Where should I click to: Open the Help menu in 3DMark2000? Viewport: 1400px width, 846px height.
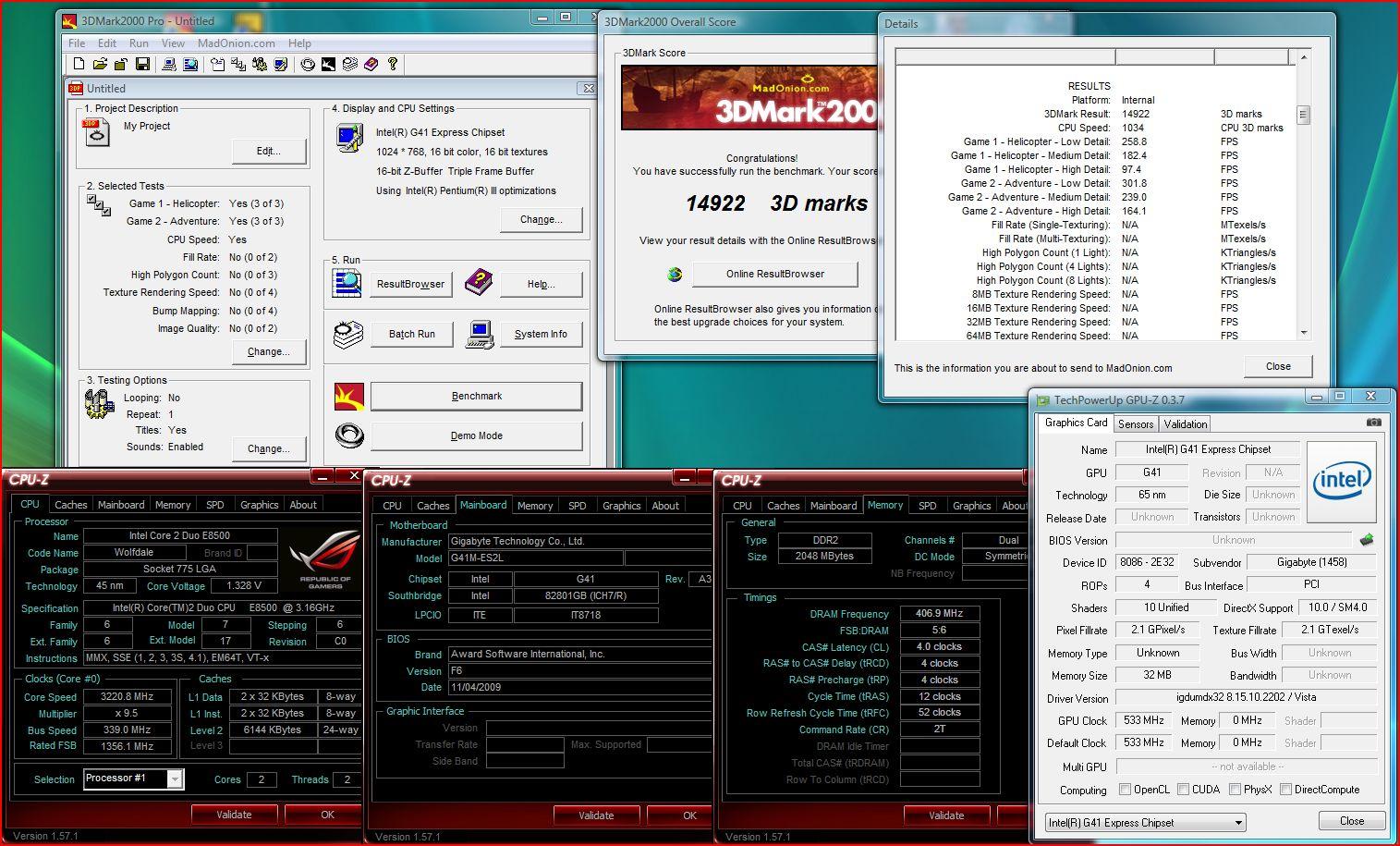click(299, 43)
